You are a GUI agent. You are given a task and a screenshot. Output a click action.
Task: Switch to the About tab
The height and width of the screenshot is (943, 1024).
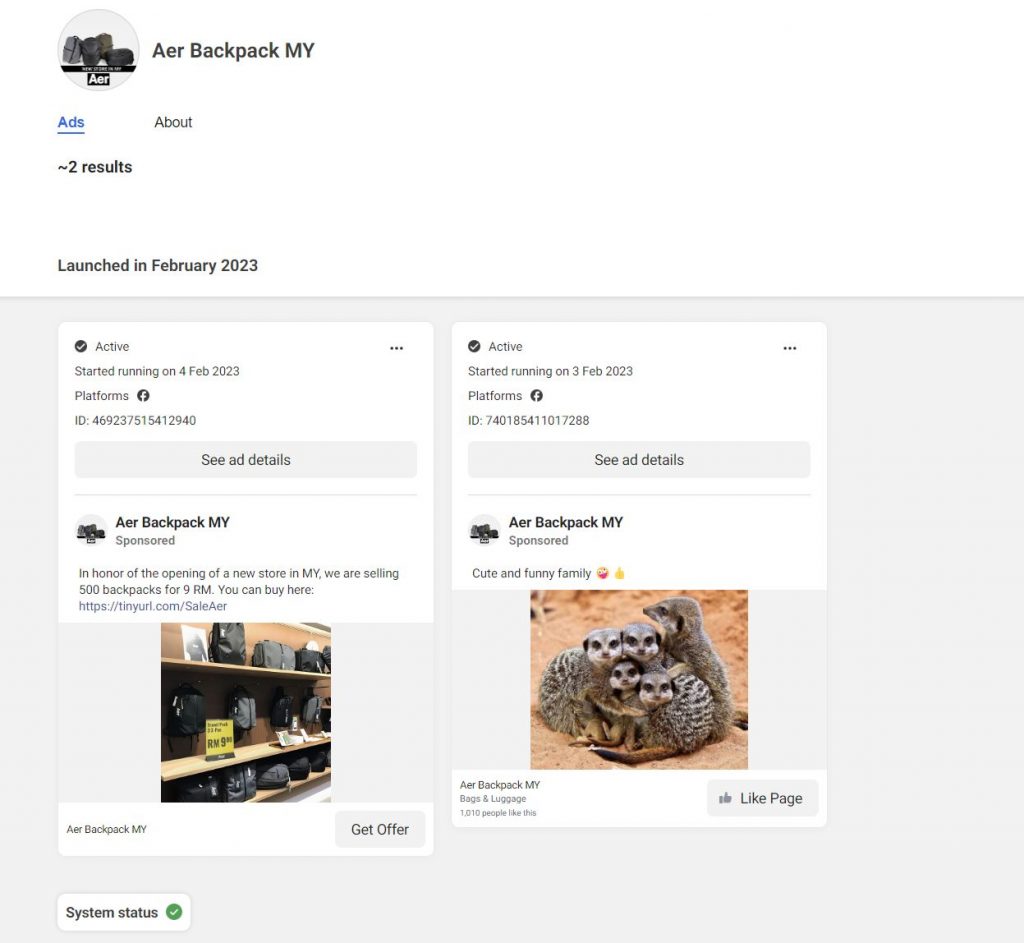pos(173,122)
